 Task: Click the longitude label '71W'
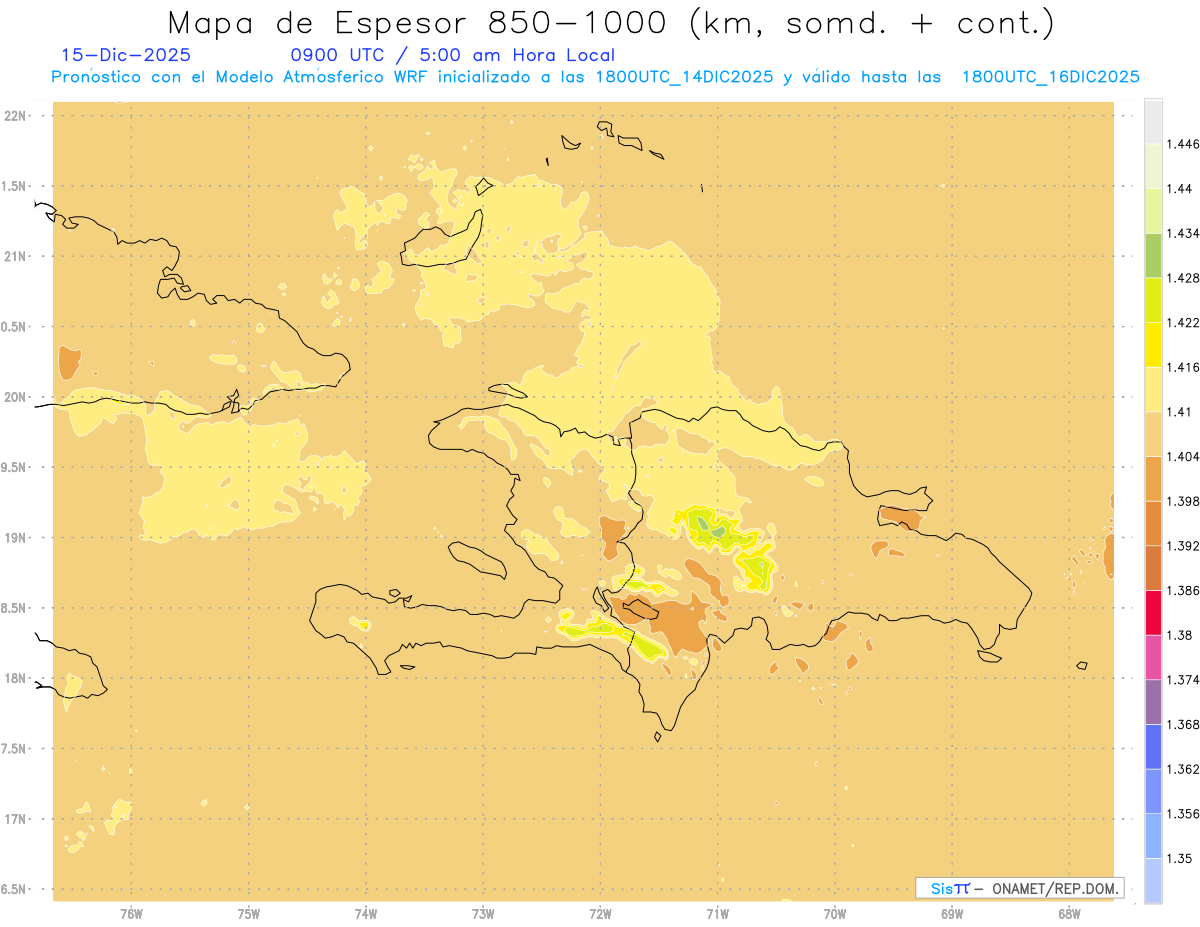coord(717,914)
